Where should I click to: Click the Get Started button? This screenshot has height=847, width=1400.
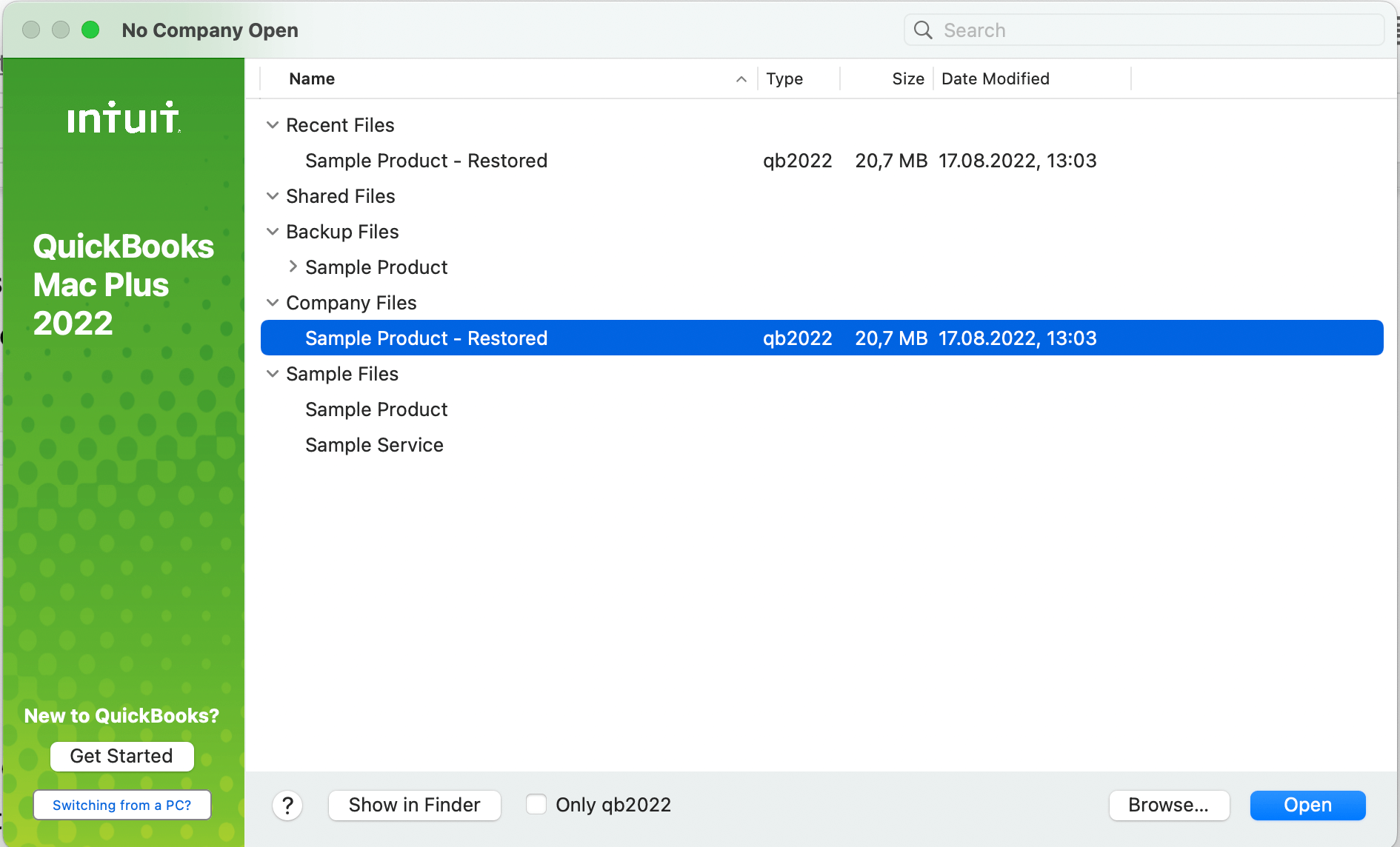tap(121, 756)
